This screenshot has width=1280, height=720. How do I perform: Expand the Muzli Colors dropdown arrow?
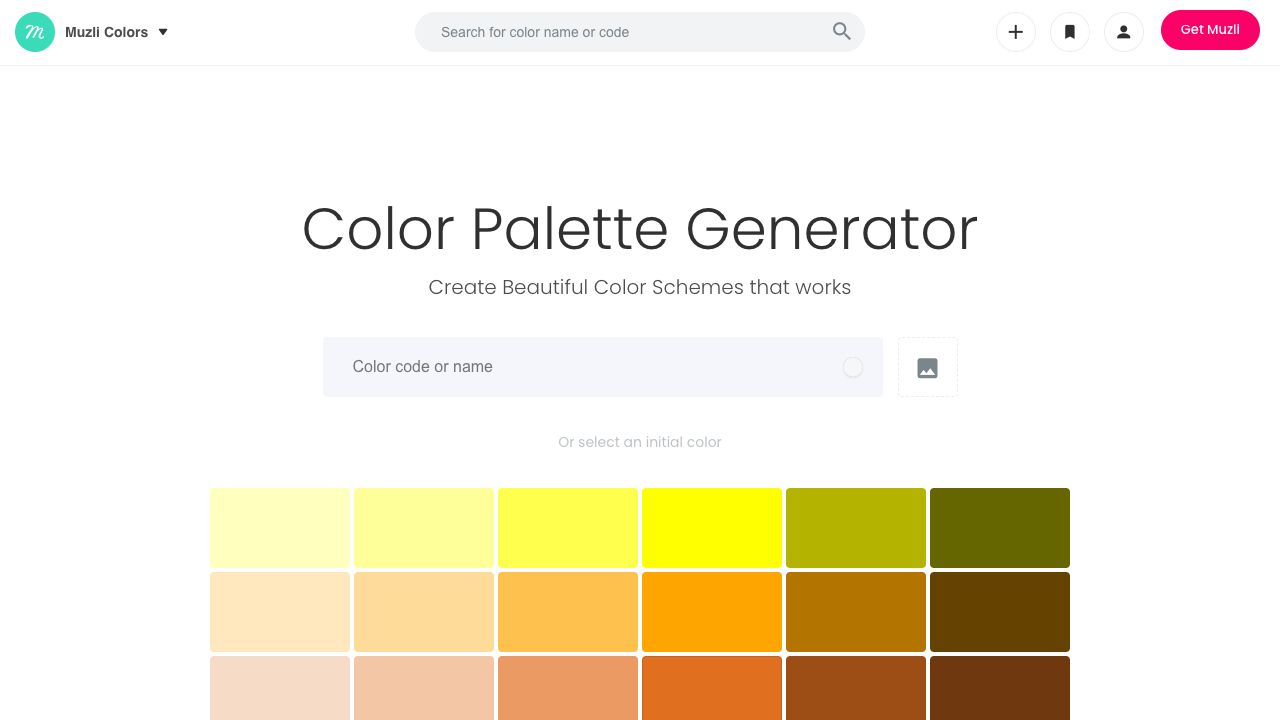pyautogui.click(x=163, y=32)
